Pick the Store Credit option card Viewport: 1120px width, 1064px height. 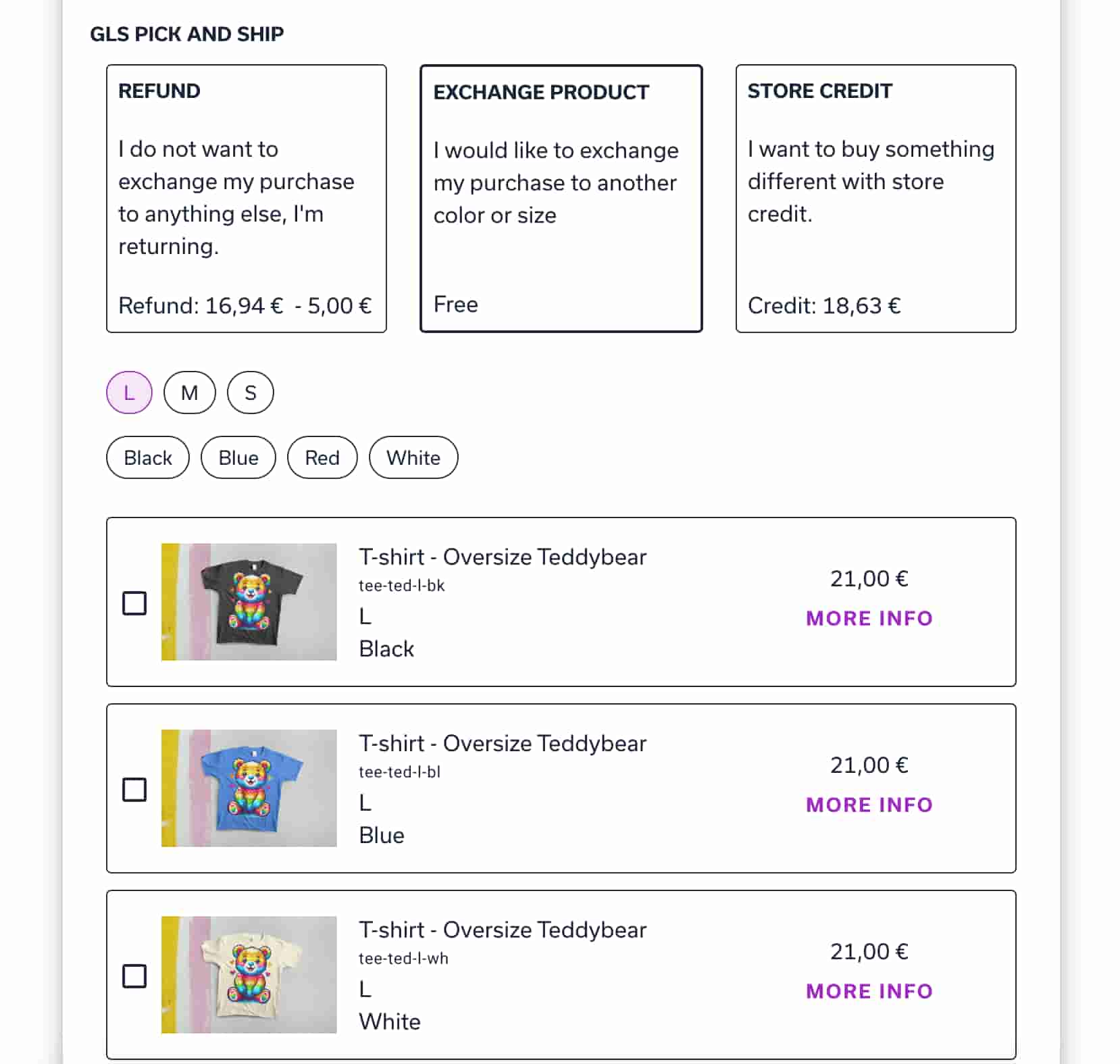[x=876, y=199]
